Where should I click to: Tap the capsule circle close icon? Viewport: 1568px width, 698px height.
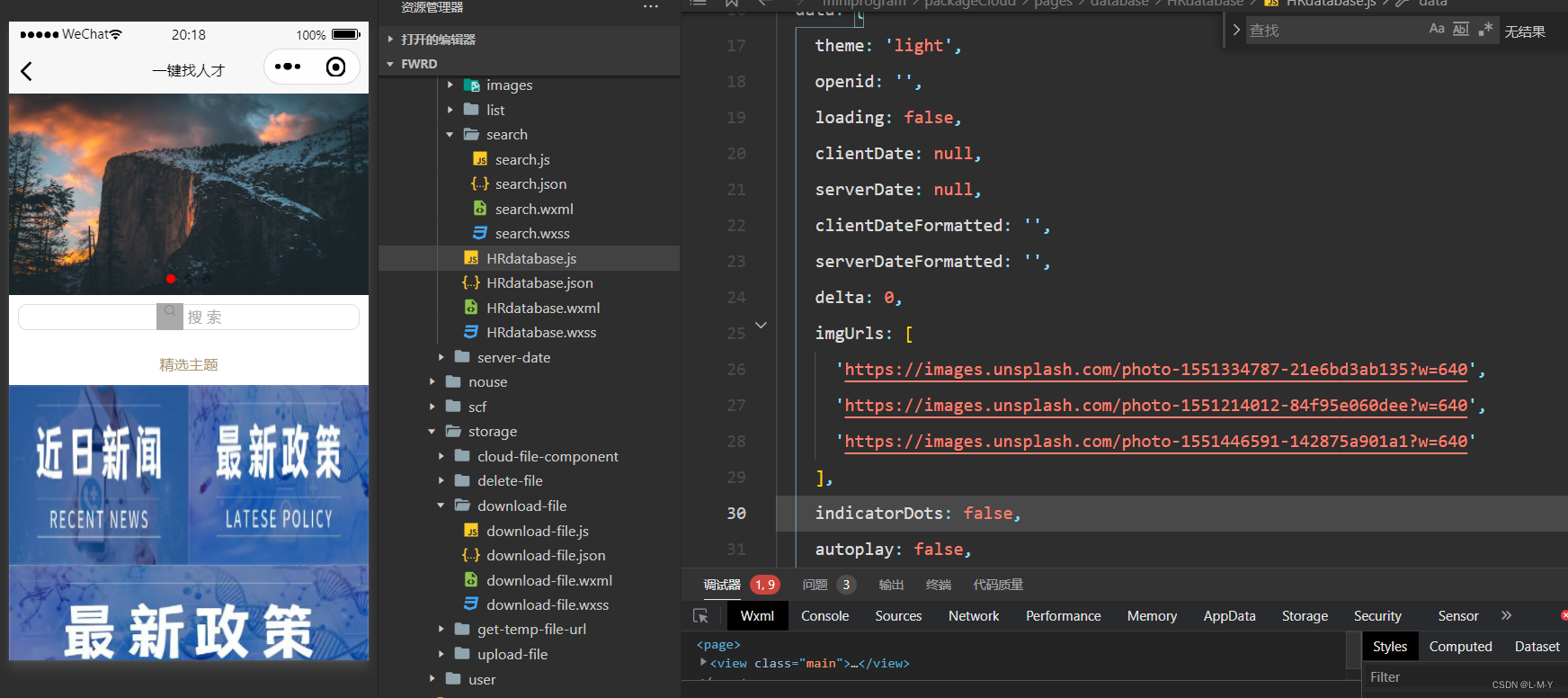pyautogui.click(x=335, y=67)
